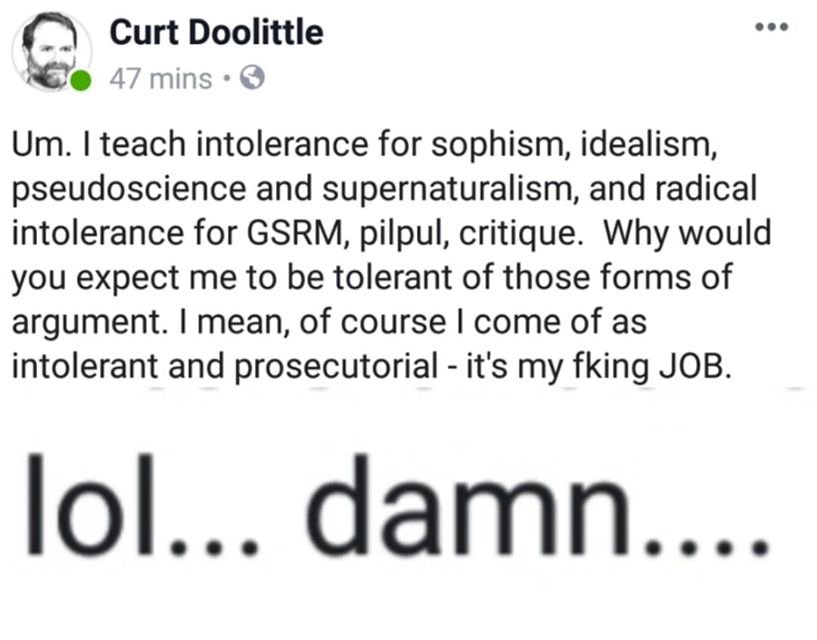The image size is (817, 640).
Task: Open the Curt Doolittle name link
Action: pos(215,33)
